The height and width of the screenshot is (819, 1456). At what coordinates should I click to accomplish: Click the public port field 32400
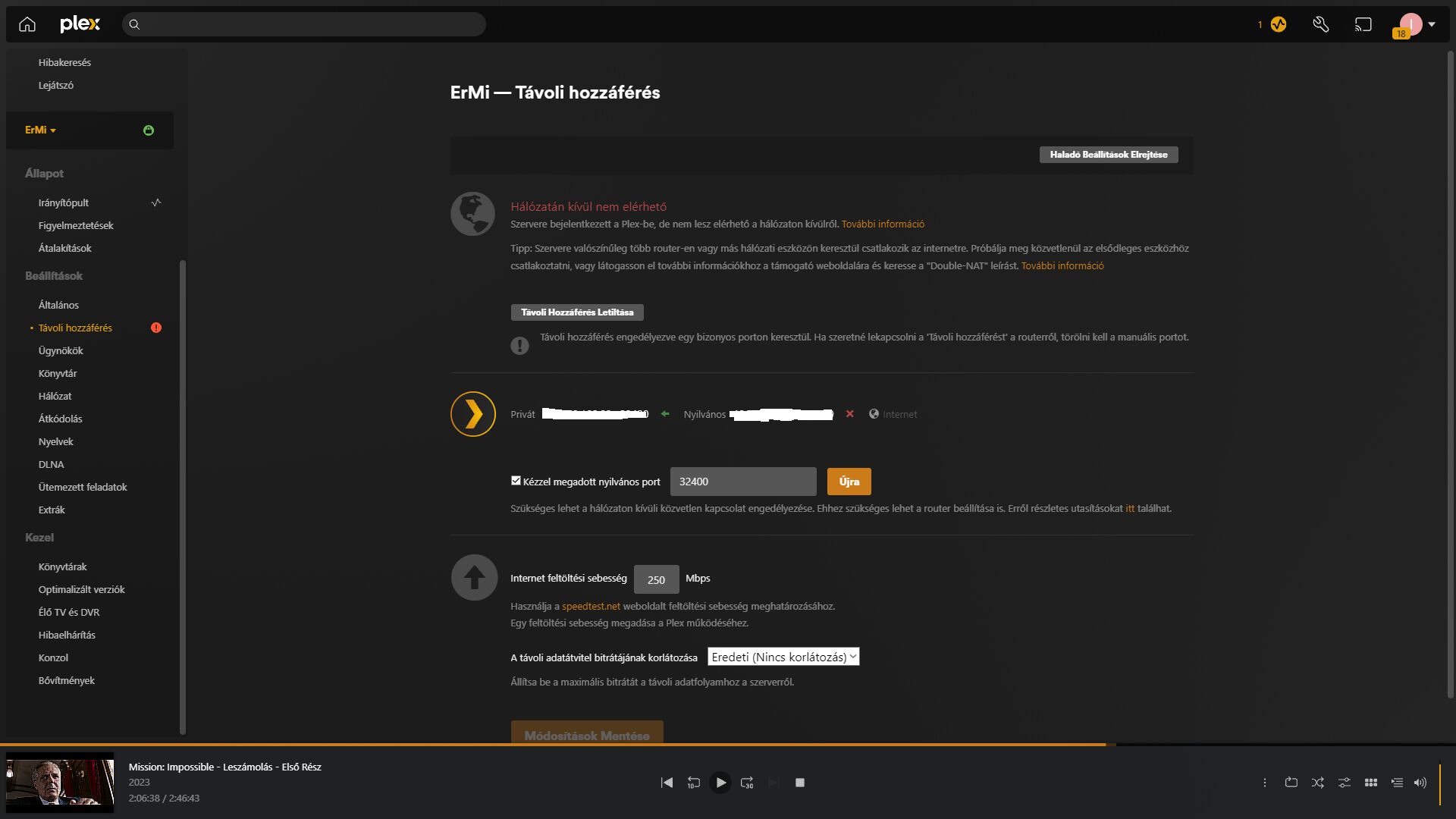pyautogui.click(x=743, y=482)
